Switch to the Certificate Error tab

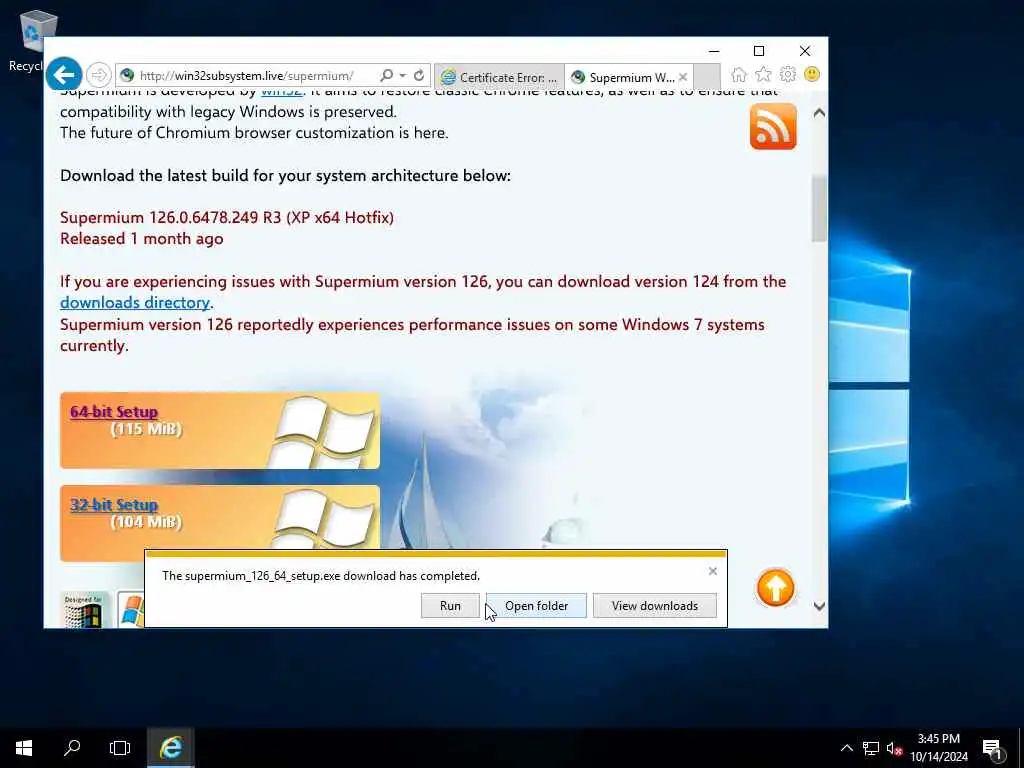[500, 77]
